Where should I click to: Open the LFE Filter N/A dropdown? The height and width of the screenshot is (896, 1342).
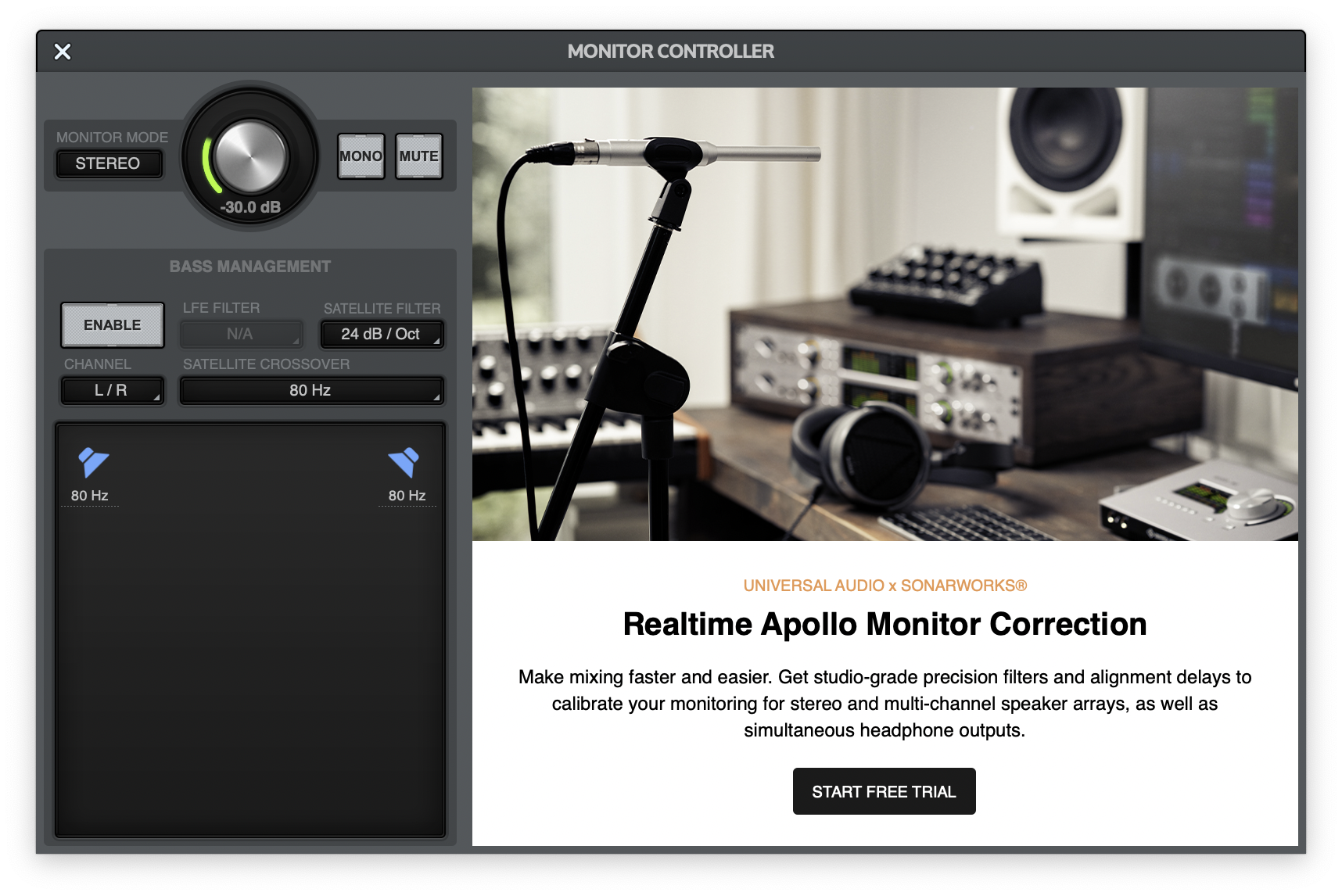[241, 334]
